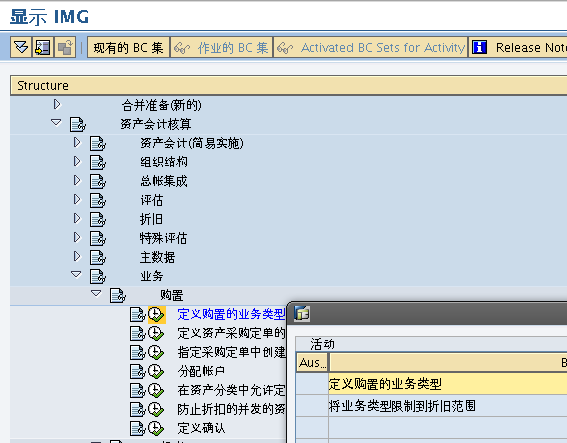This screenshot has width=567, height=443.
Task: Open the documentation icon for 折旧 node
Action: pyautogui.click(x=98, y=219)
